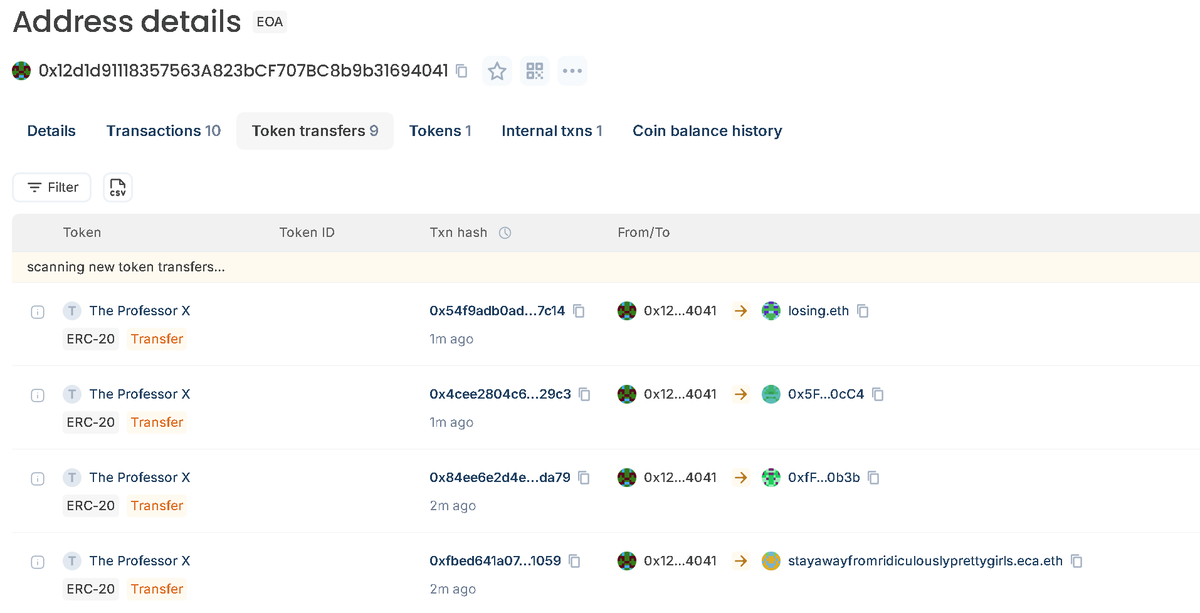The width and height of the screenshot is (1200, 613).
Task: Open recipient address 0xfF...0b3b
Action: click(824, 477)
